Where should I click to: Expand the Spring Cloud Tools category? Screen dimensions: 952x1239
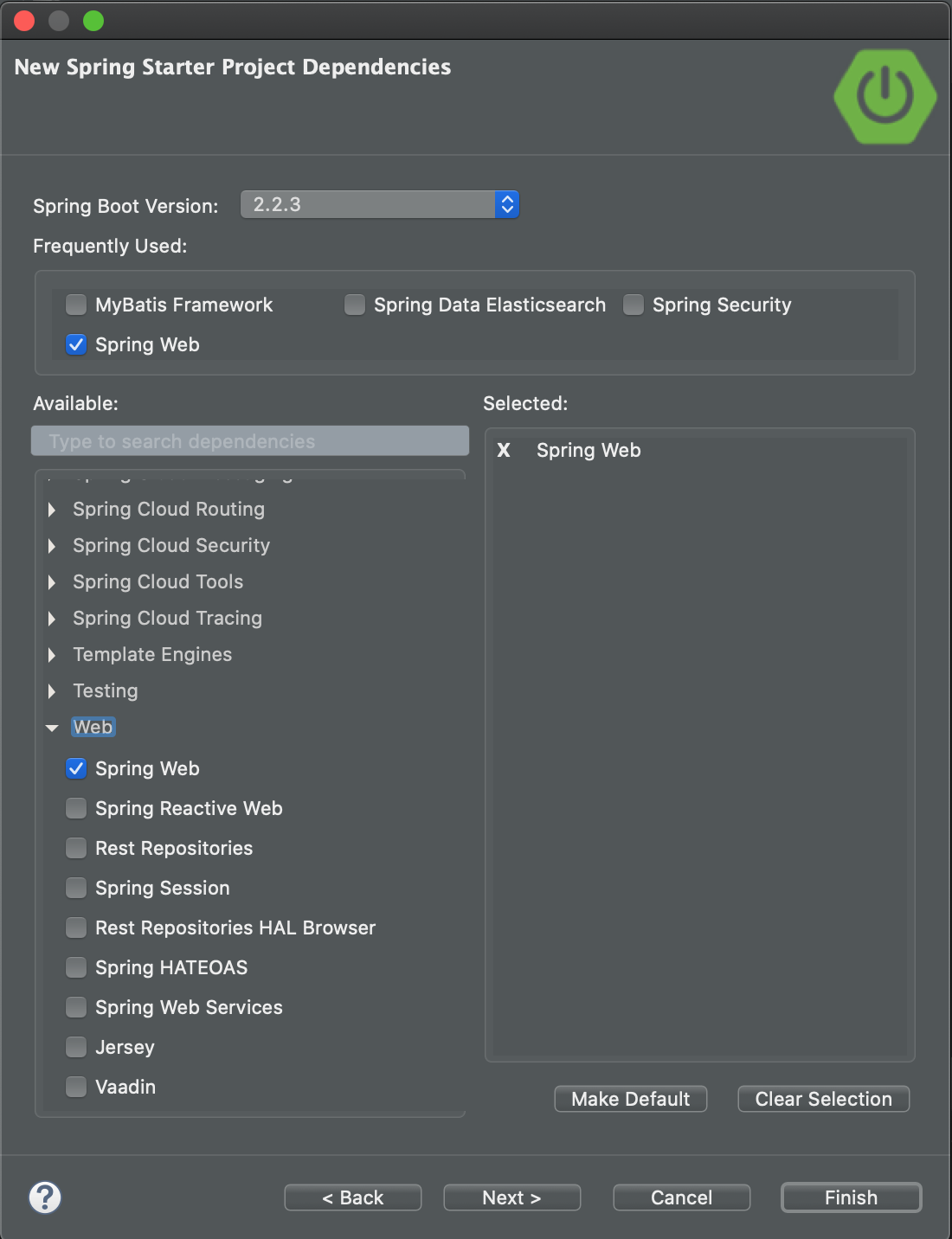point(52,582)
